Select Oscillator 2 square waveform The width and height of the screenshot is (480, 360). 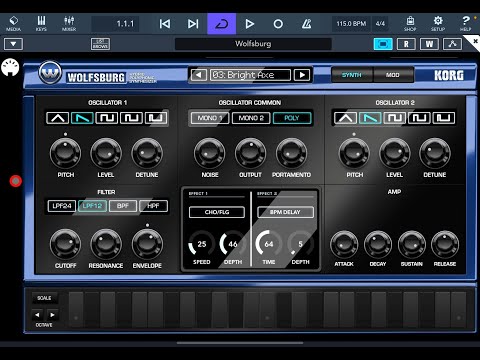395,118
